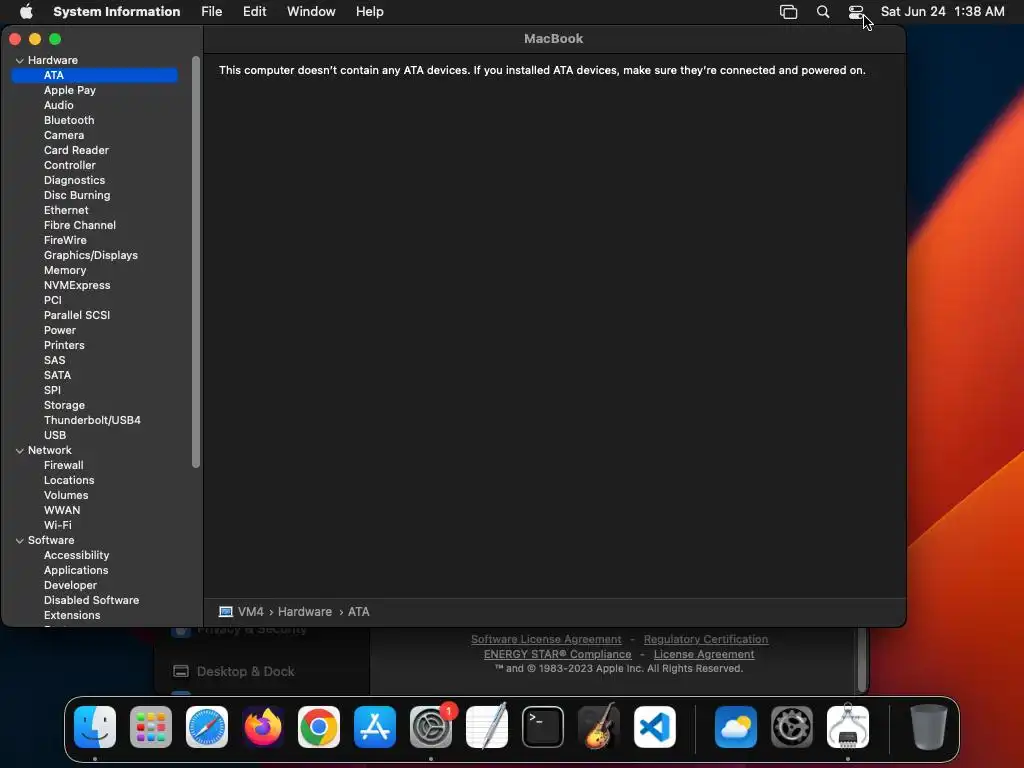Image resolution: width=1024 pixels, height=768 pixels.
Task: Click the date and time in menu bar
Action: click(x=942, y=12)
